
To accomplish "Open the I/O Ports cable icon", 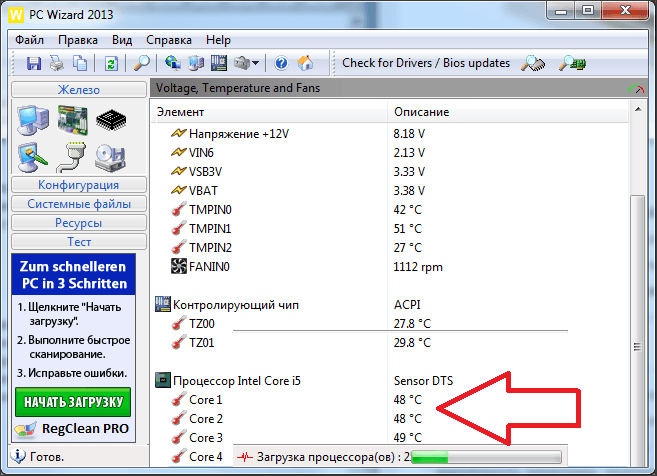I will click(x=72, y=155).
